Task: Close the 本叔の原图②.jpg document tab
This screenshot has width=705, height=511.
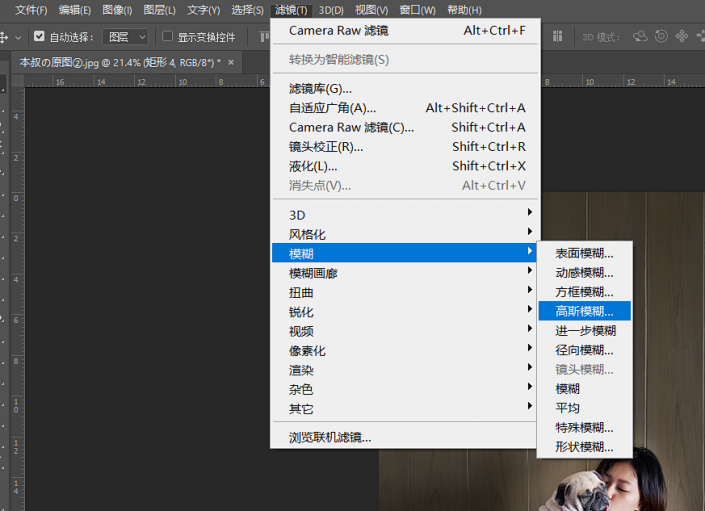Action: click(231, 62)
